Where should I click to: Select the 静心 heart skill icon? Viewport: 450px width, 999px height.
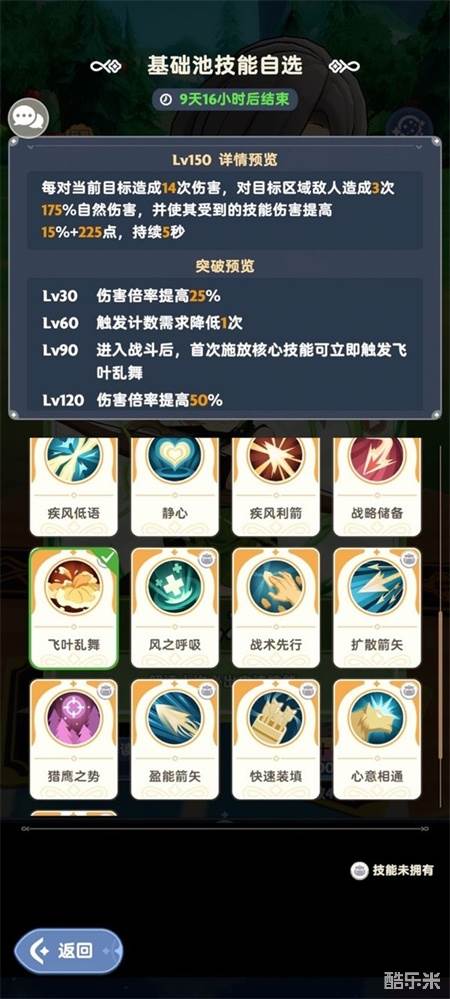[x=175, y=458]
